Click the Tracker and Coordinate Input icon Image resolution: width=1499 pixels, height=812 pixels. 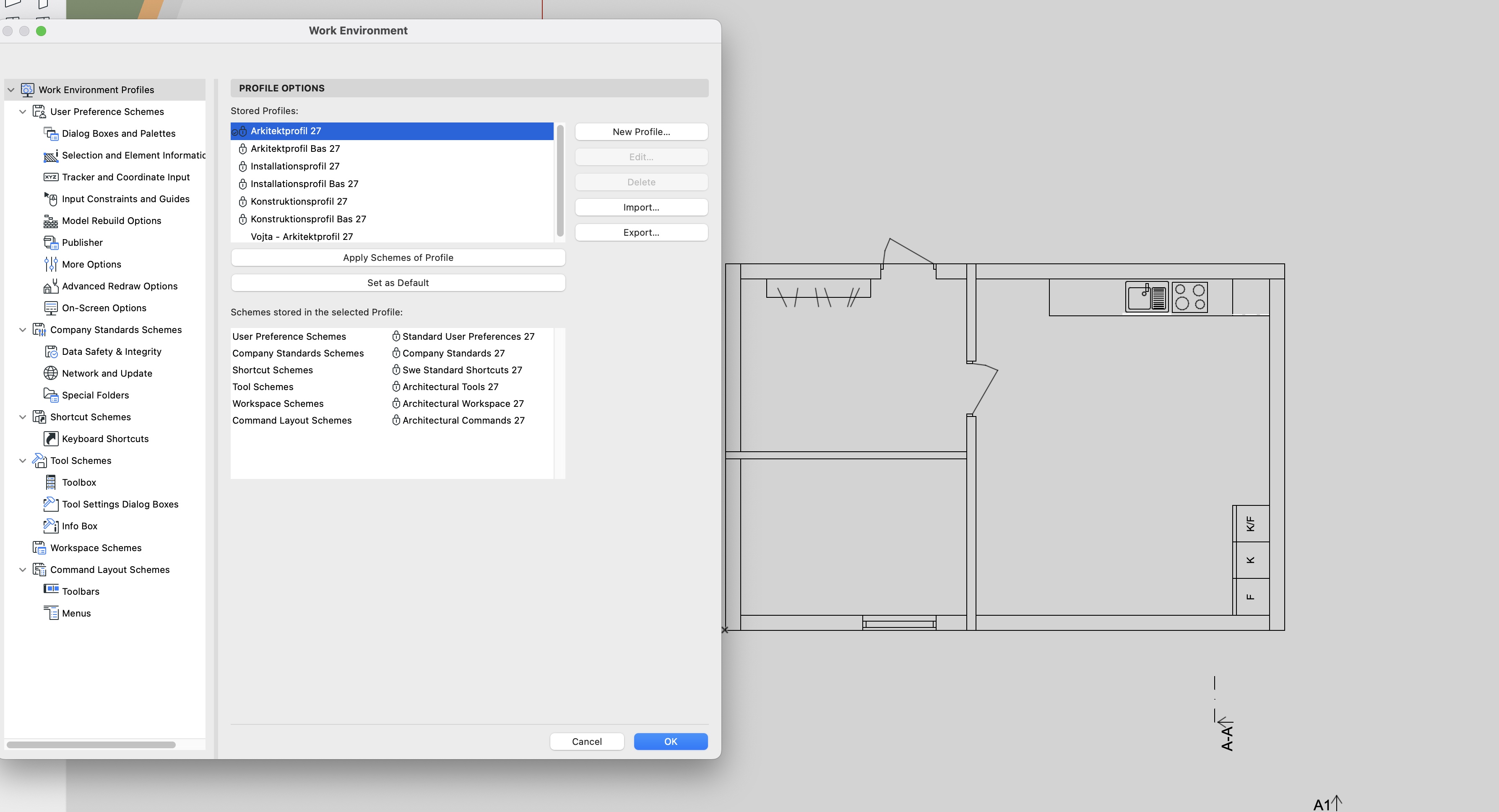(51, 177)
